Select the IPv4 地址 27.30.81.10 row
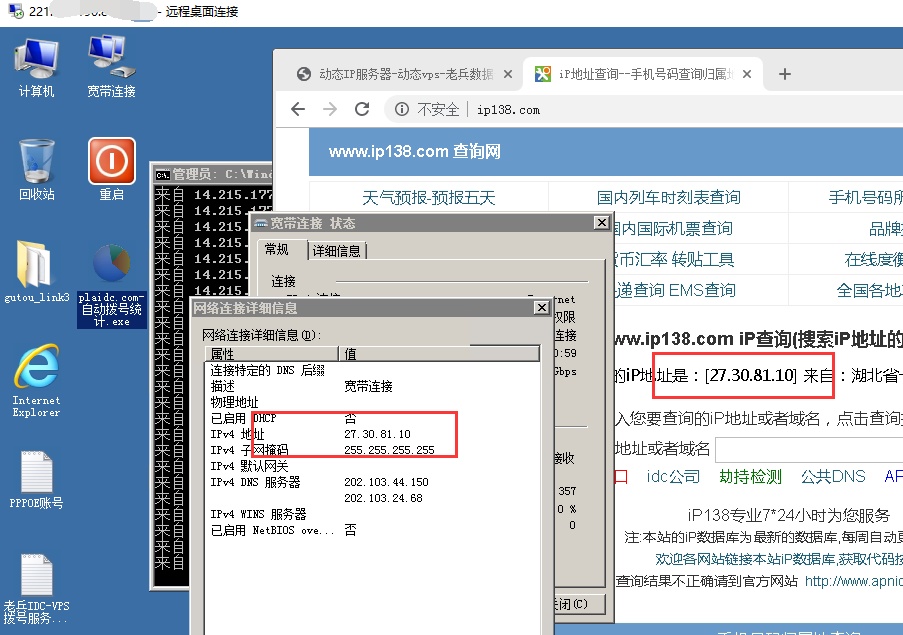The image size is (903, 635). pyautogui.click(x=372, y=434)
